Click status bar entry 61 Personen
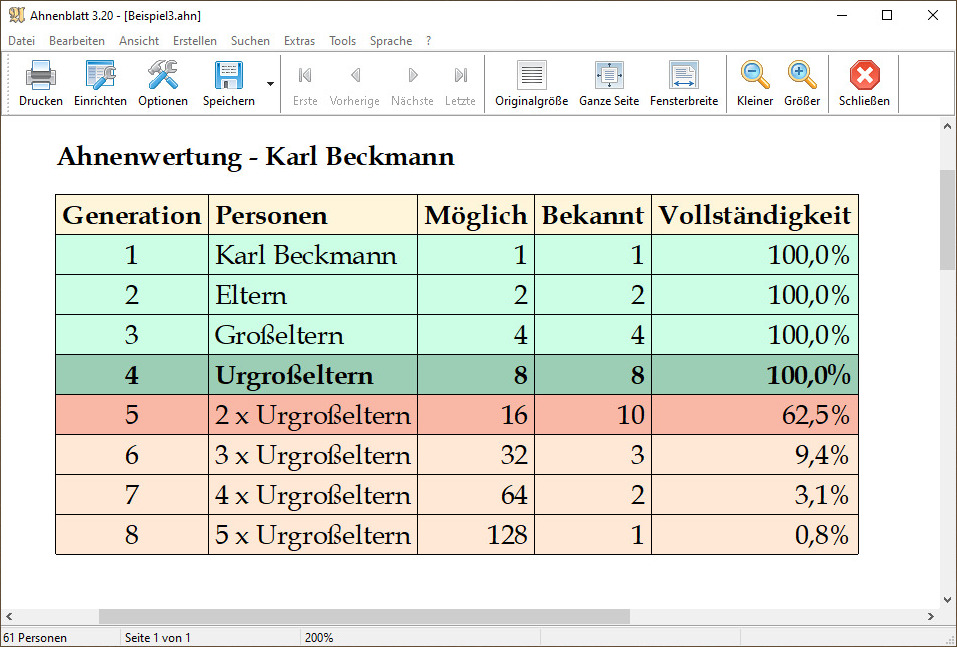 pyautogui.click(x=35, y=638)
